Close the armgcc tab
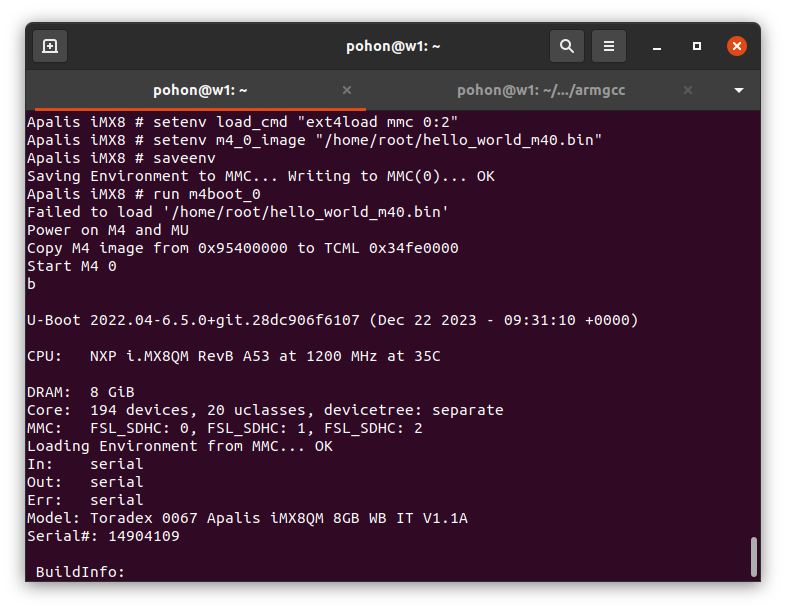The height and width of the screenshot is (610, 786). coord(687,90)
